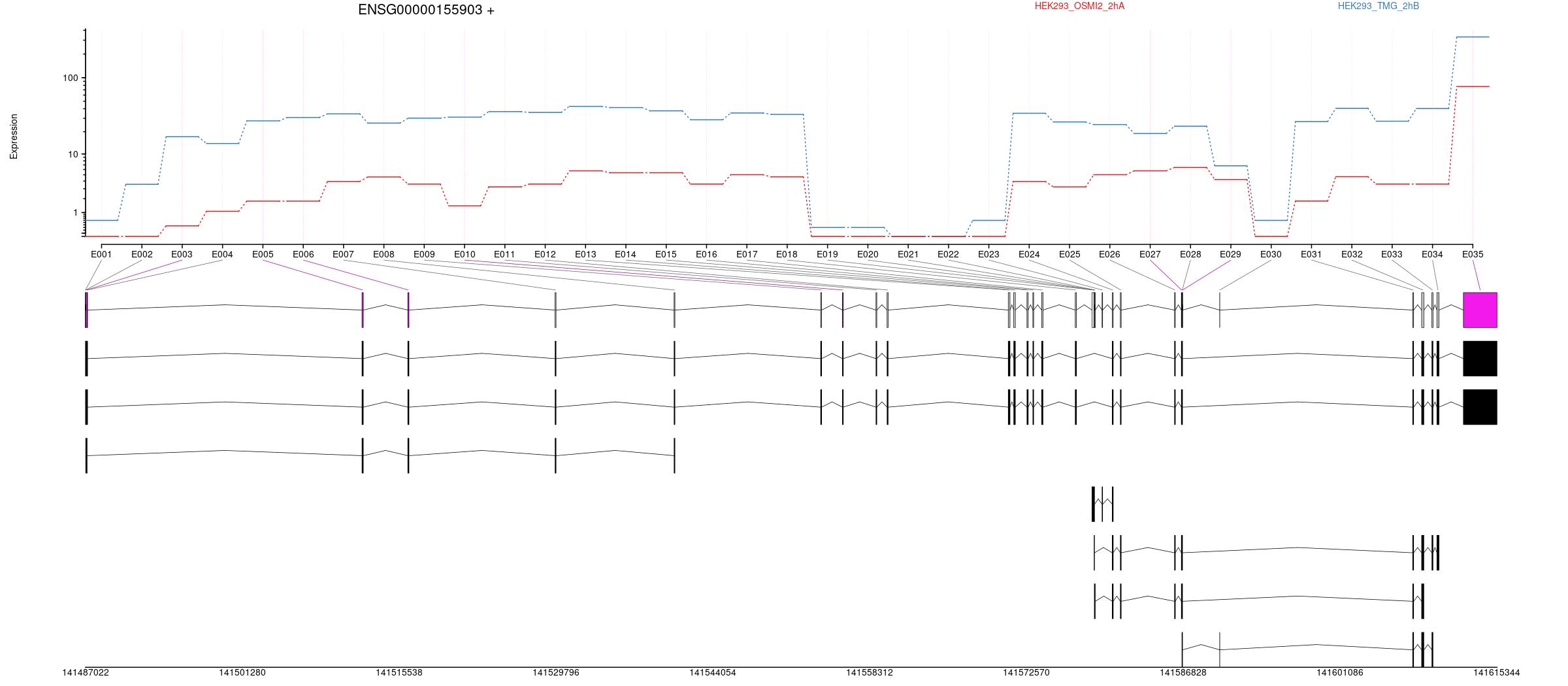
Task: Click exon label E017
Action: (747, 254)
